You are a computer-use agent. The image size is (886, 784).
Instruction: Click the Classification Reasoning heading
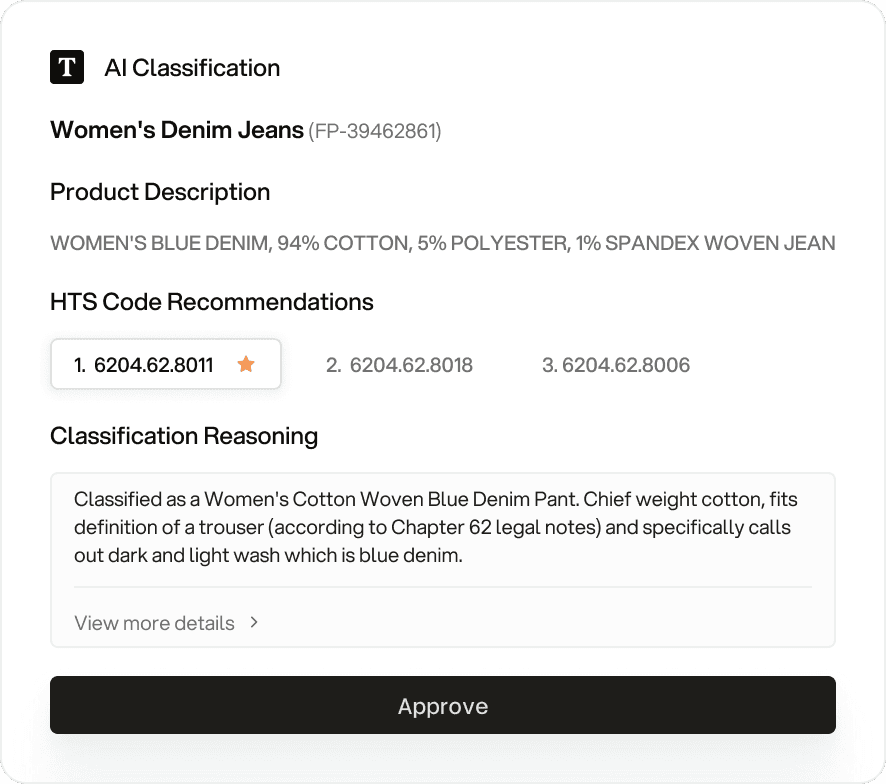coord(184,436)
